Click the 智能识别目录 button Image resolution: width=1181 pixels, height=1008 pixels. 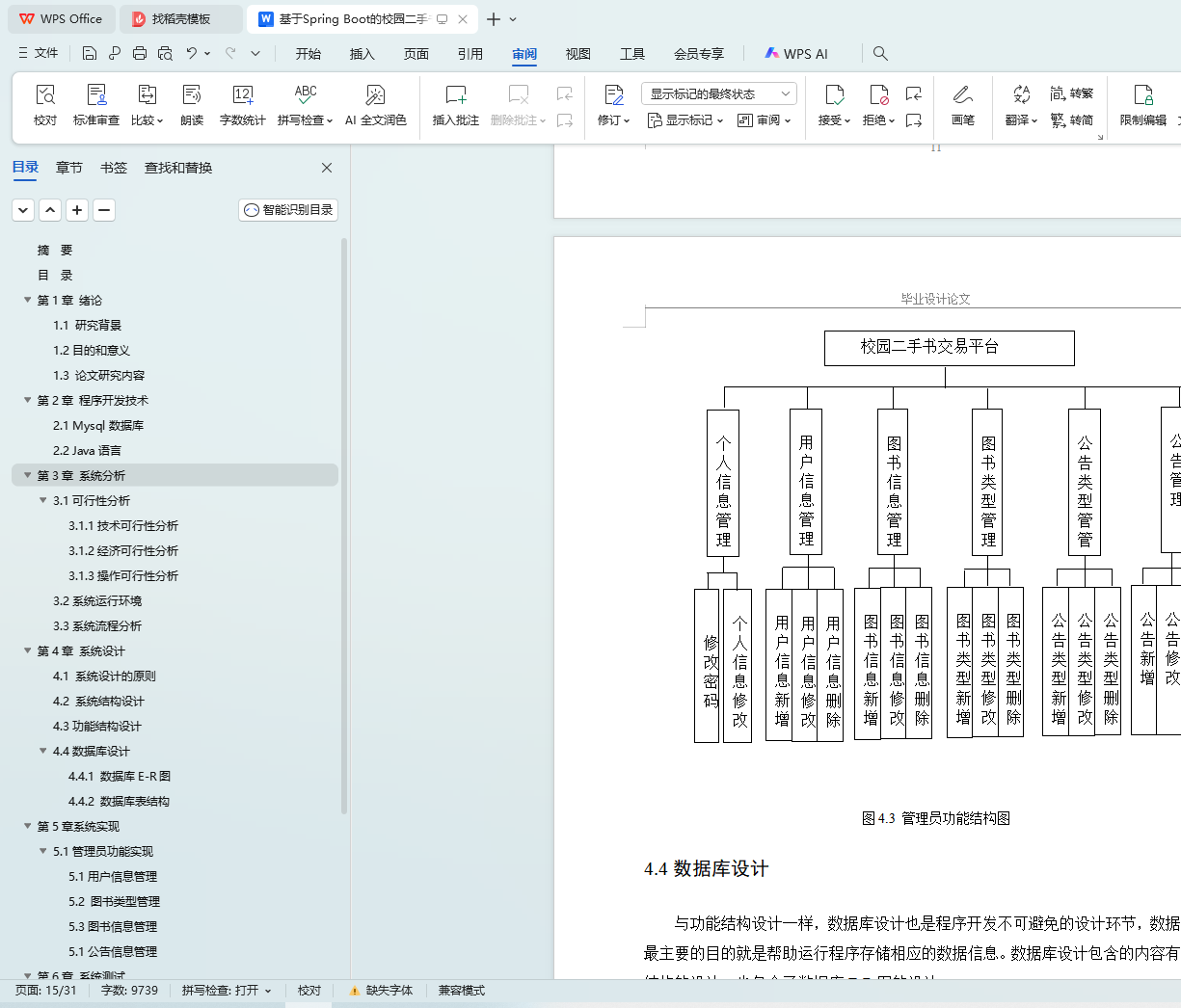tap(288, 210)
